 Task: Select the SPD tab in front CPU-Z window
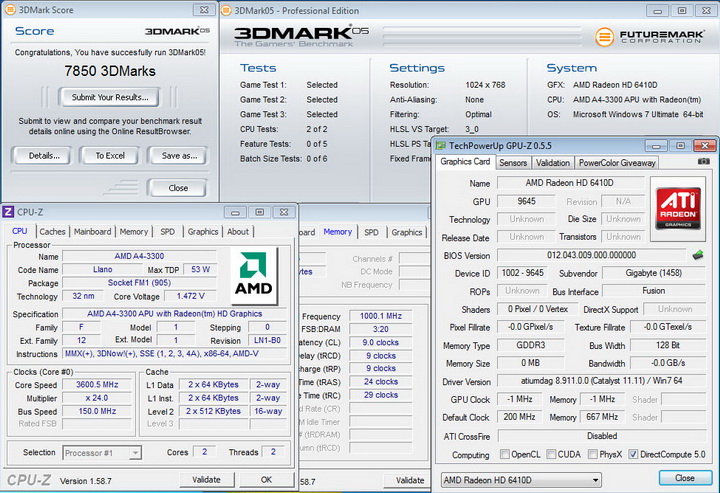(x=168, y=232)
